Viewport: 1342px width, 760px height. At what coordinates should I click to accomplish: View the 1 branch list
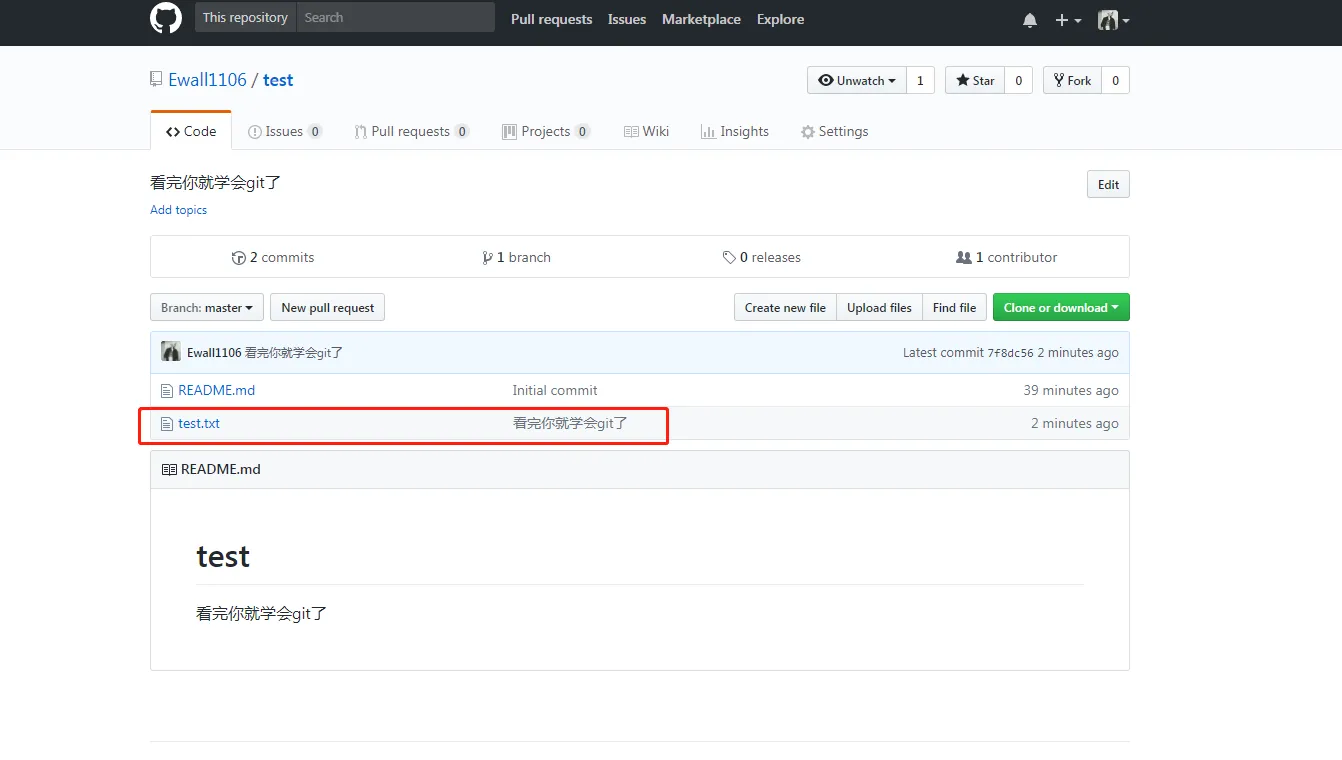tap(516, 257)
